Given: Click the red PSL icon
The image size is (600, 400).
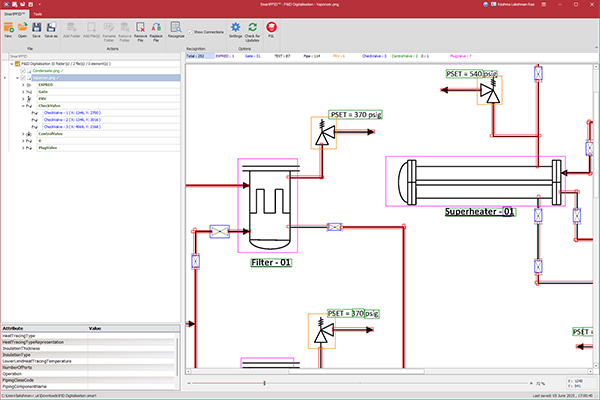Looking at the screenshot, I should coord(271,30).
